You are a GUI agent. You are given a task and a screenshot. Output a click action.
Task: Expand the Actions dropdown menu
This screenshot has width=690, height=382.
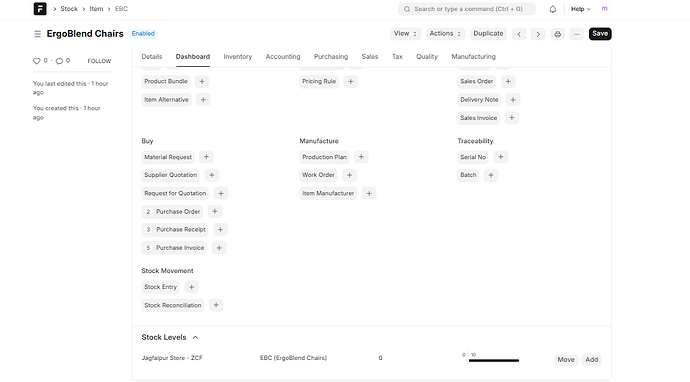(x=445, y=33)
